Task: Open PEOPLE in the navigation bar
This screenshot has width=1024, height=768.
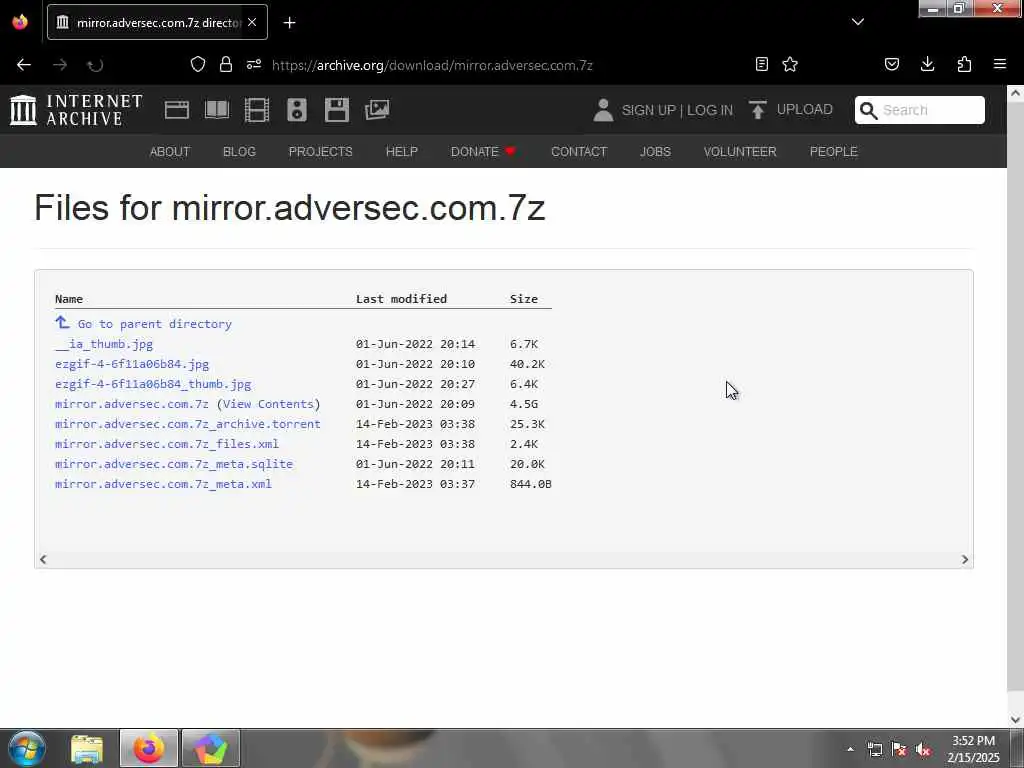Action: [x=833, y=152]
